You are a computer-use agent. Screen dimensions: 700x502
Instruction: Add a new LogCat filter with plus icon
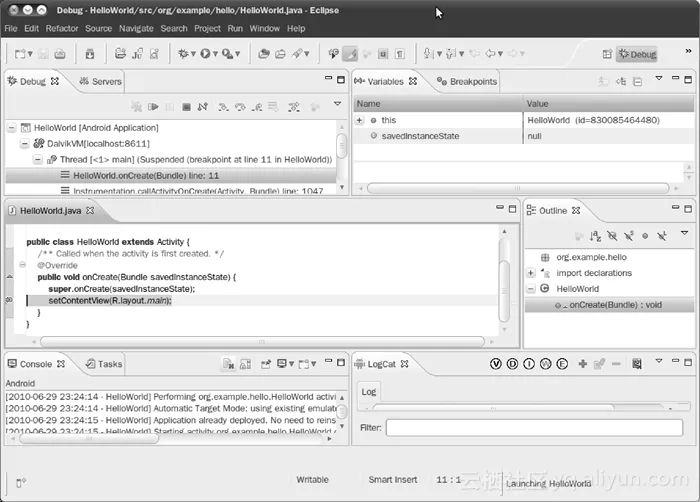pos(583,364)
